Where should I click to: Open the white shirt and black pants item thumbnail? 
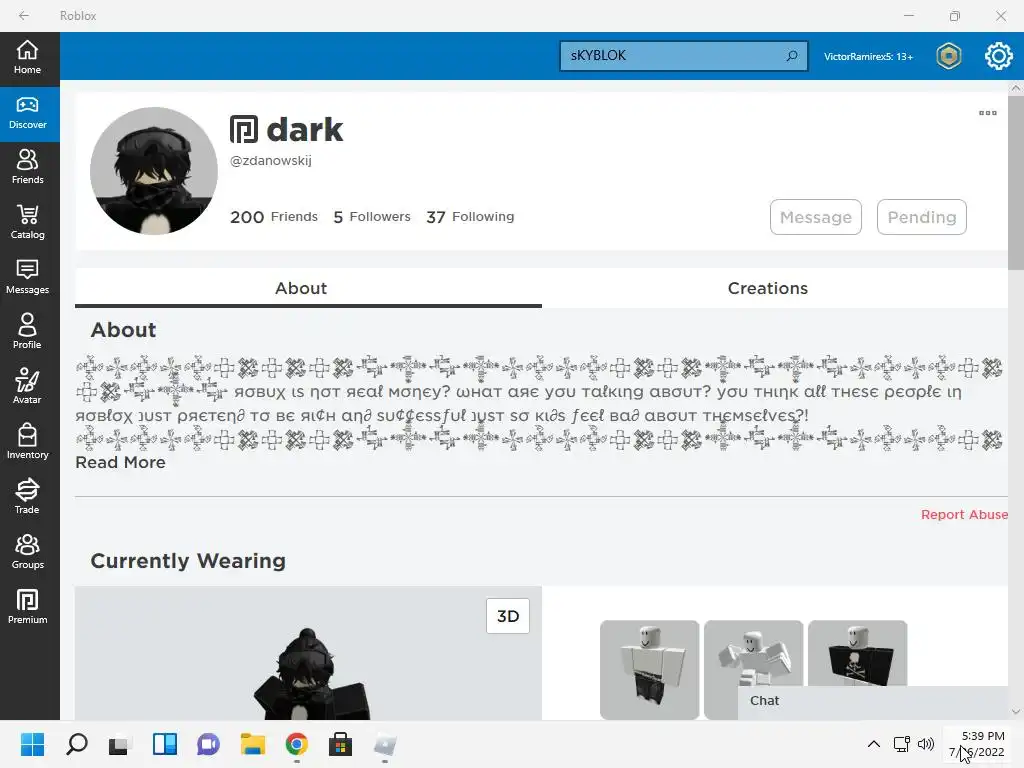pyautogui.click(x=649, y=670)
